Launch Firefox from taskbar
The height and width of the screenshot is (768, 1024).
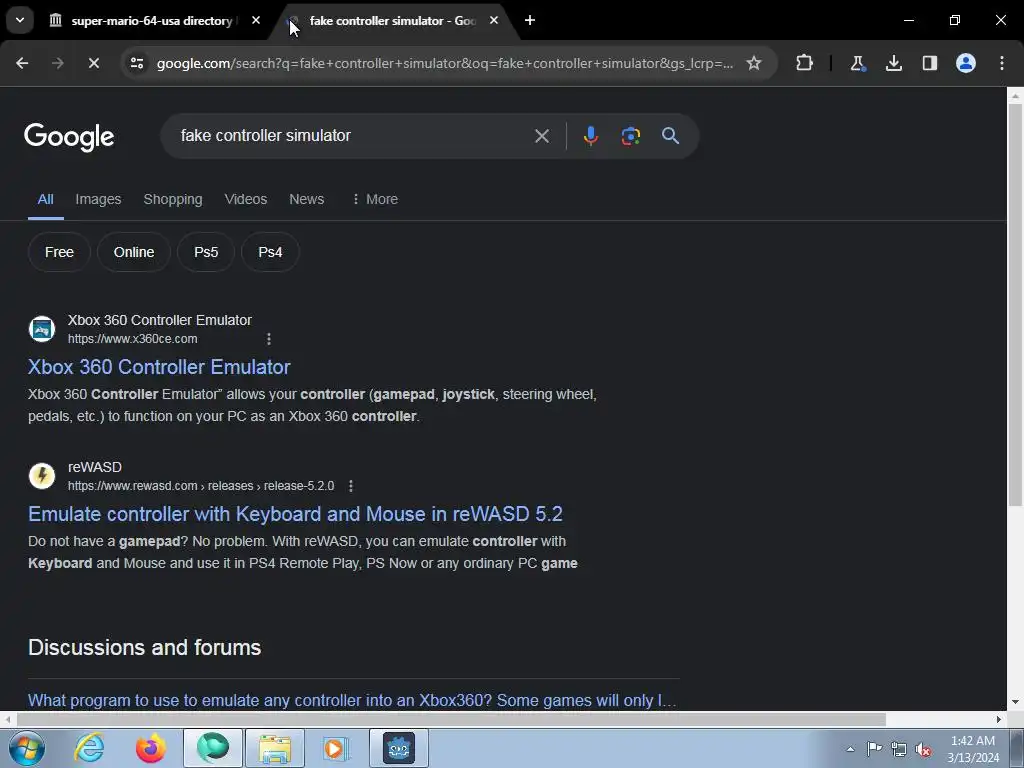pos(151,748)
